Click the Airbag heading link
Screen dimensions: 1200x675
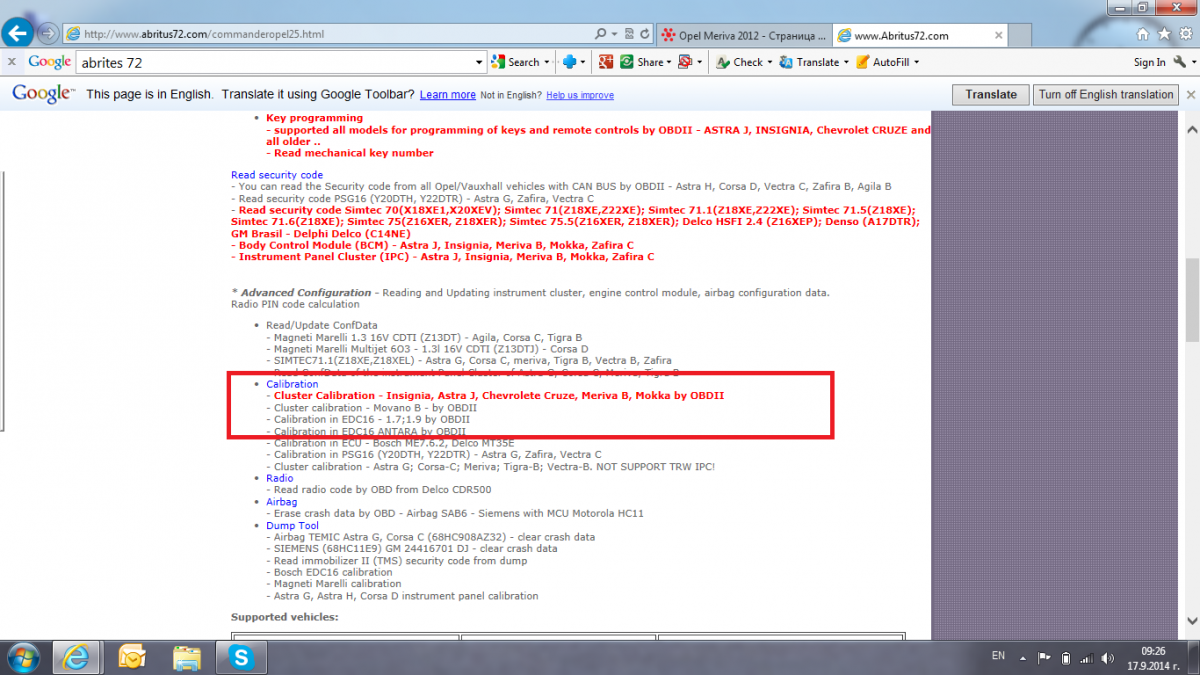point(282,502)
